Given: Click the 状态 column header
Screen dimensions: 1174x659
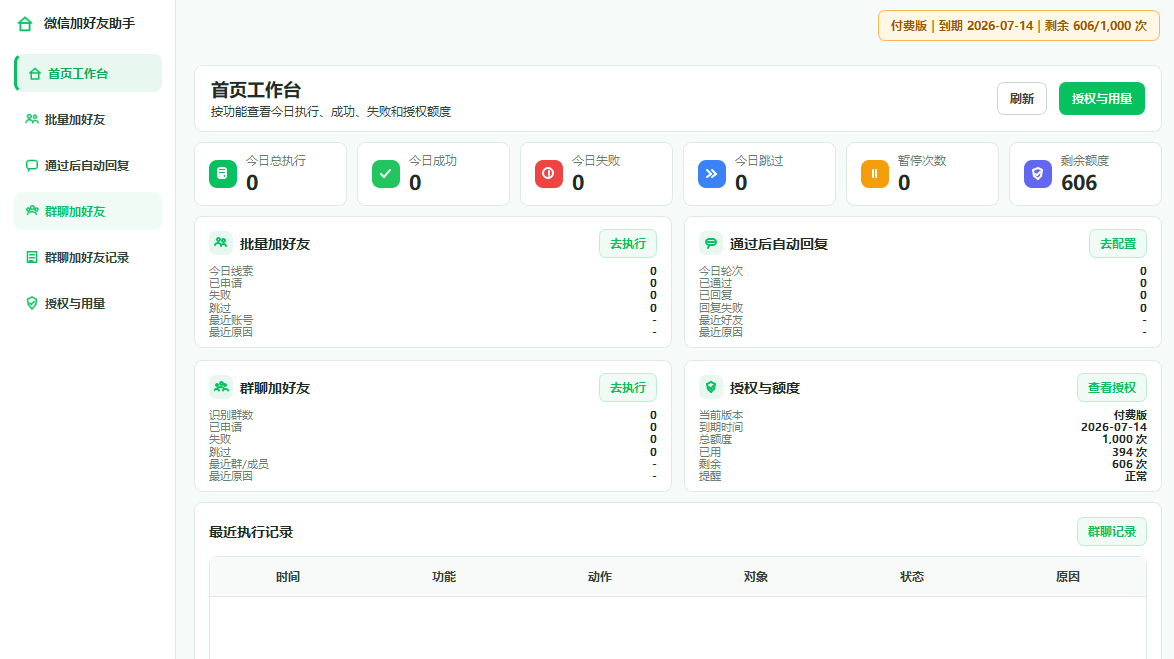Looking at the screenshot, I should [x=911, y=577].
